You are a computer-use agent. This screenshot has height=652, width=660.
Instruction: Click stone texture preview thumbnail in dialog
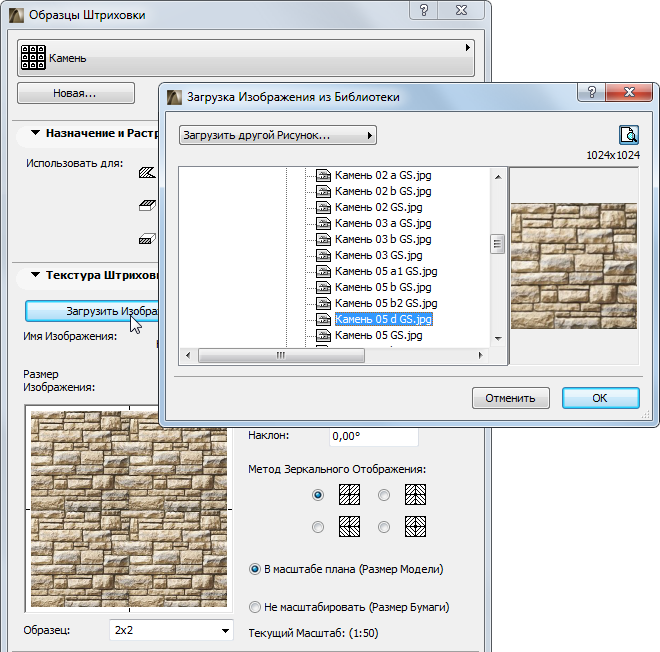point(574,266)
